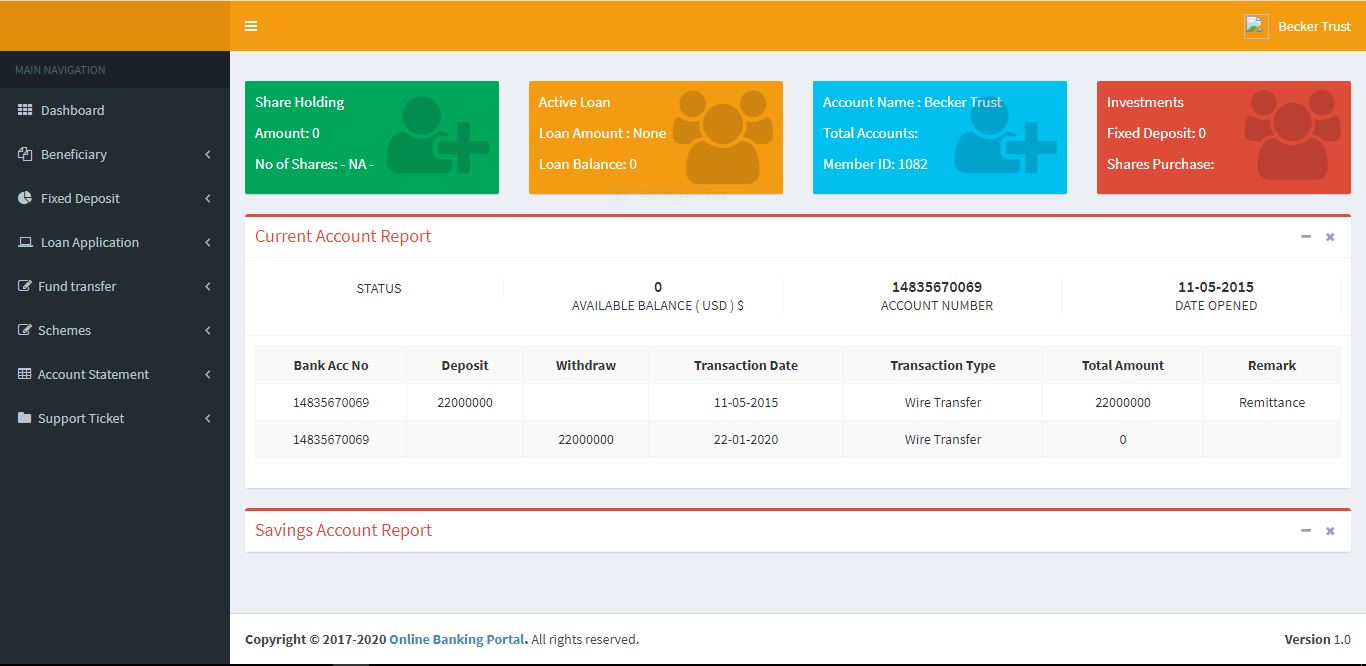Screen dimensions: 1366x666
Task: Open the Schemes menu item
Action: tap(115, 330)
